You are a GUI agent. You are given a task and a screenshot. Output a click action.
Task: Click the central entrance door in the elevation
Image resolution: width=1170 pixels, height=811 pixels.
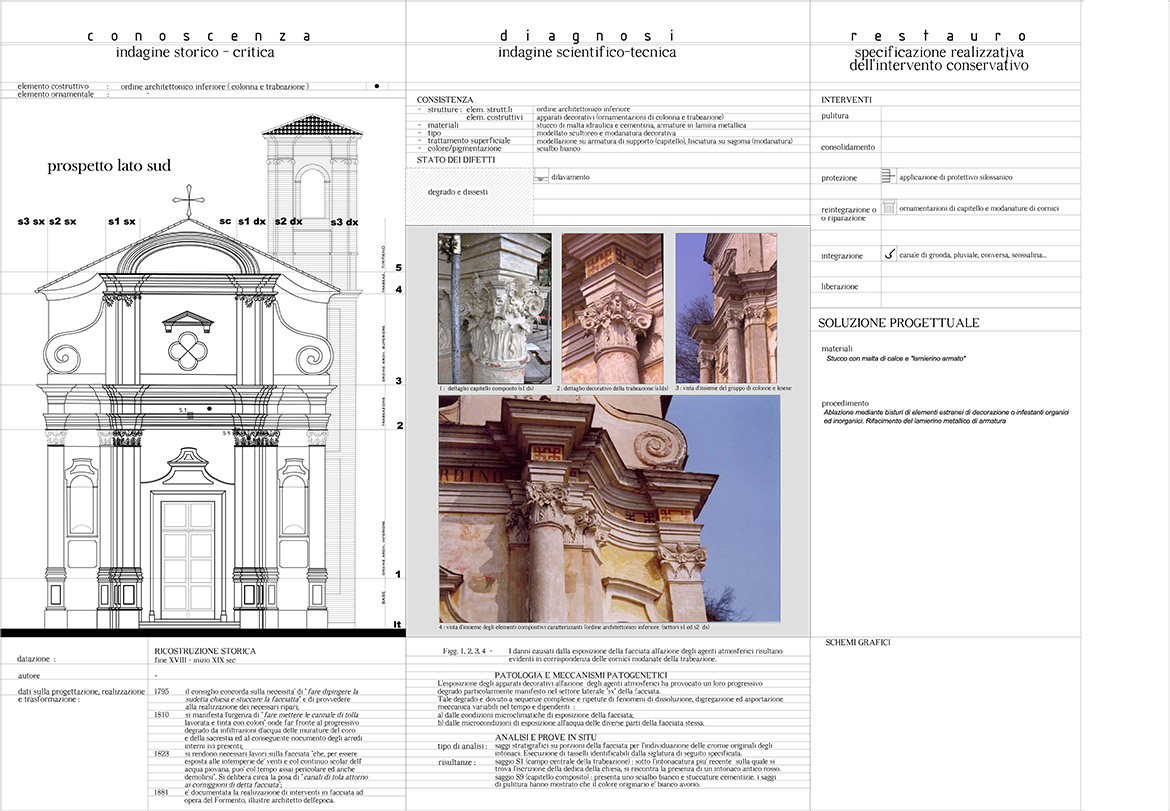(x=188, y=558)
